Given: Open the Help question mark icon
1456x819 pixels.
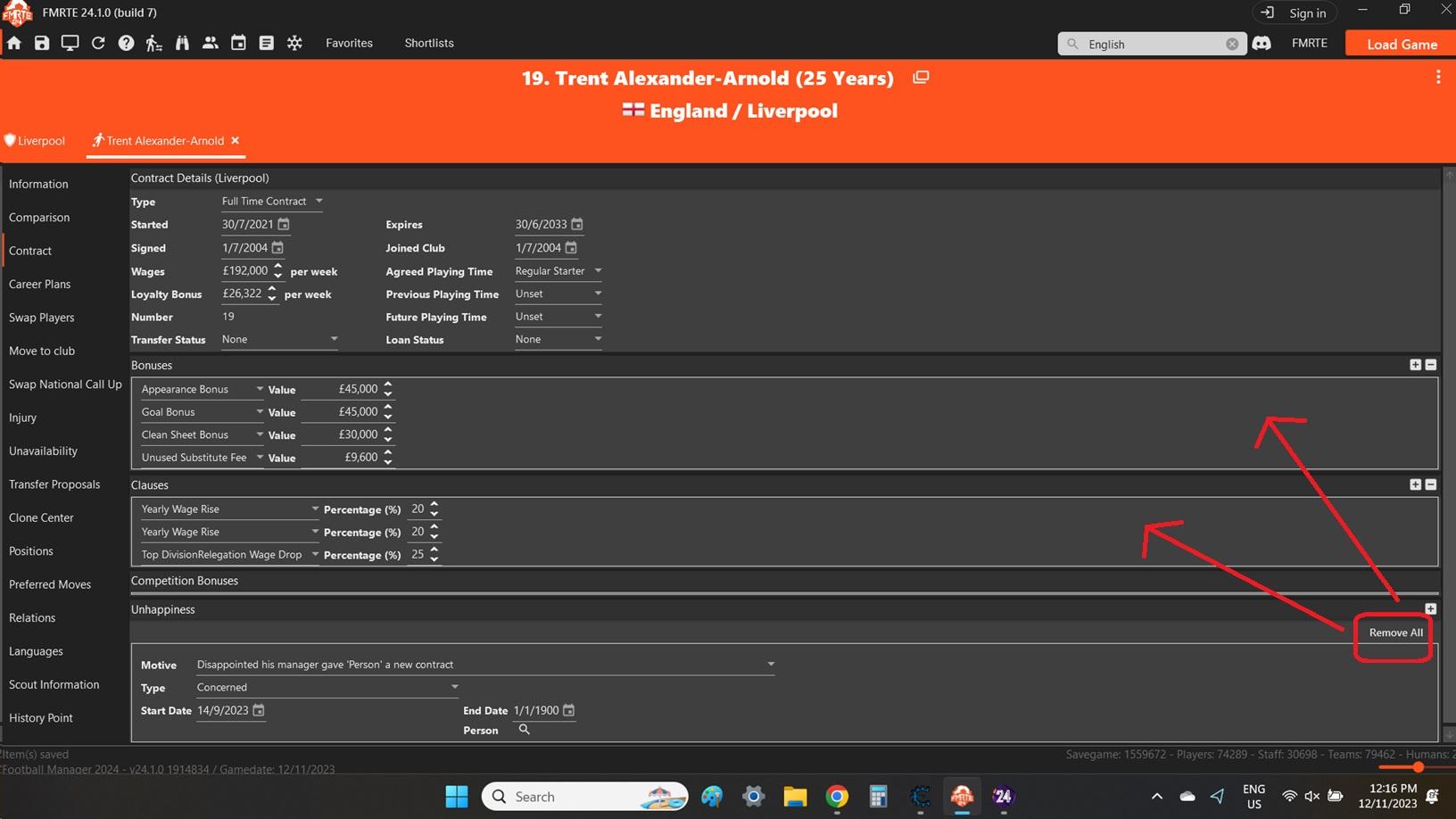Looking at the screenshot, I should point(126,43).
